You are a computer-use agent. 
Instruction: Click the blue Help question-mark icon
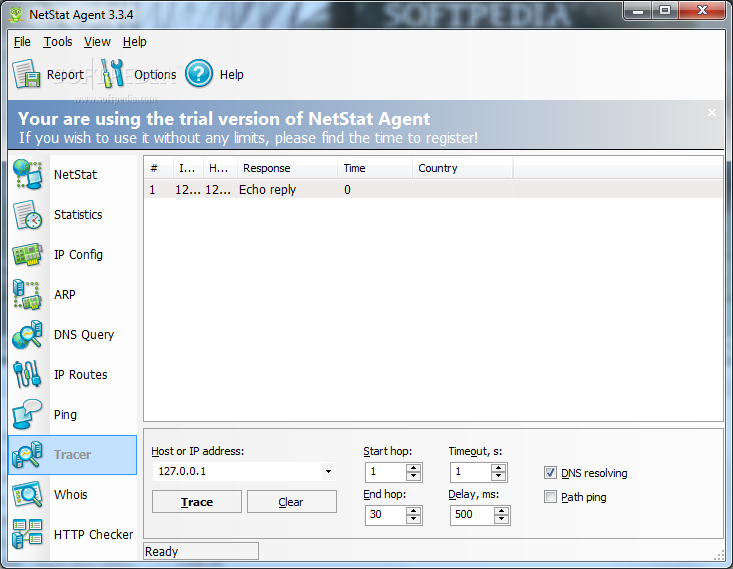click(199, 73)
